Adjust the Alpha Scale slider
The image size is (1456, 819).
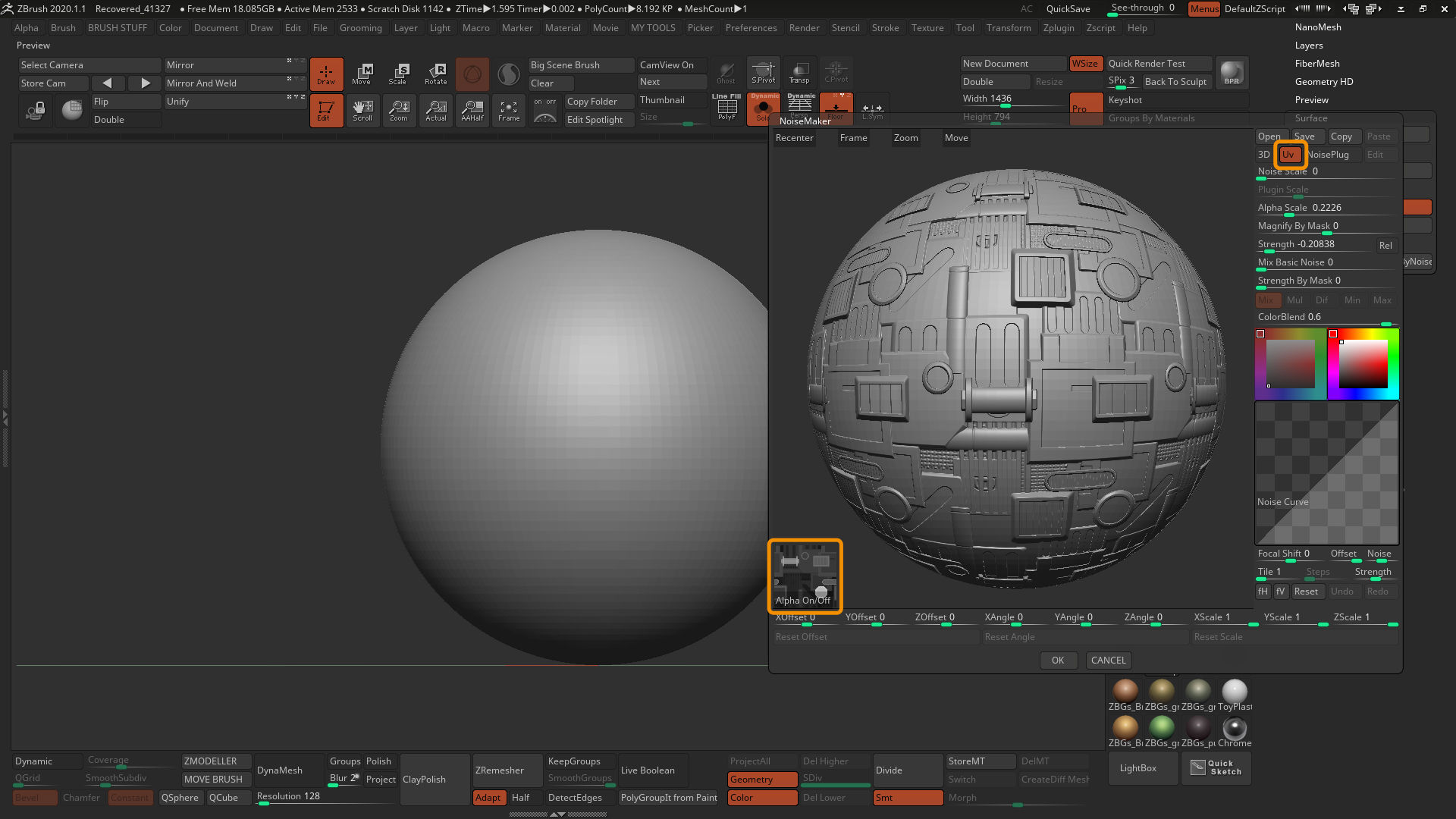(1326, 208)
